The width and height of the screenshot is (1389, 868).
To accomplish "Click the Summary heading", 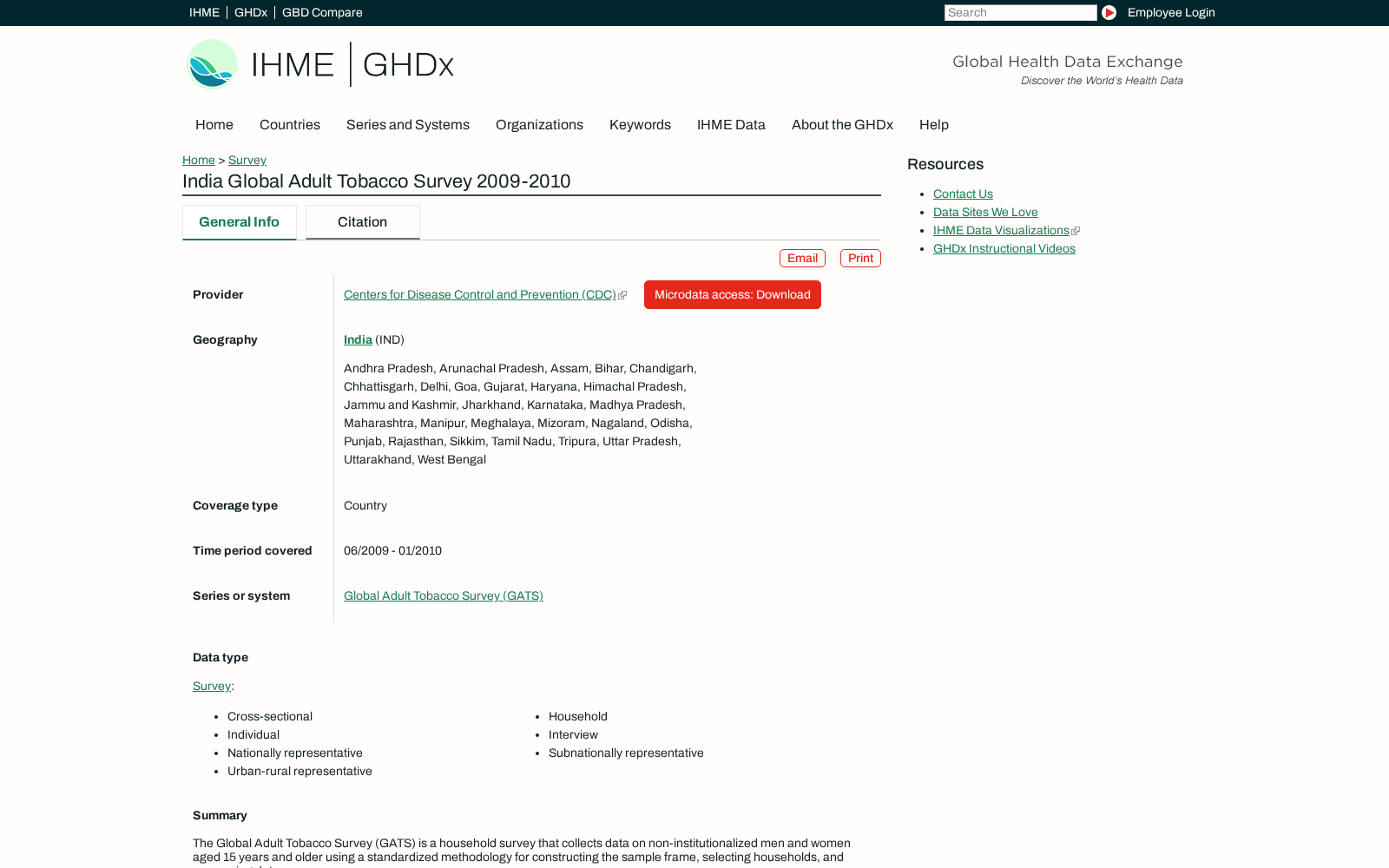I will point(220,816).
